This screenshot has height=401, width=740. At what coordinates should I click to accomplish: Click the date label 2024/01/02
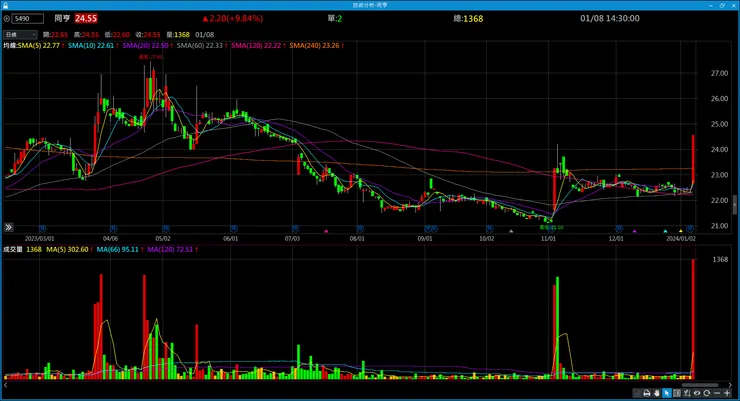(681, 239)
